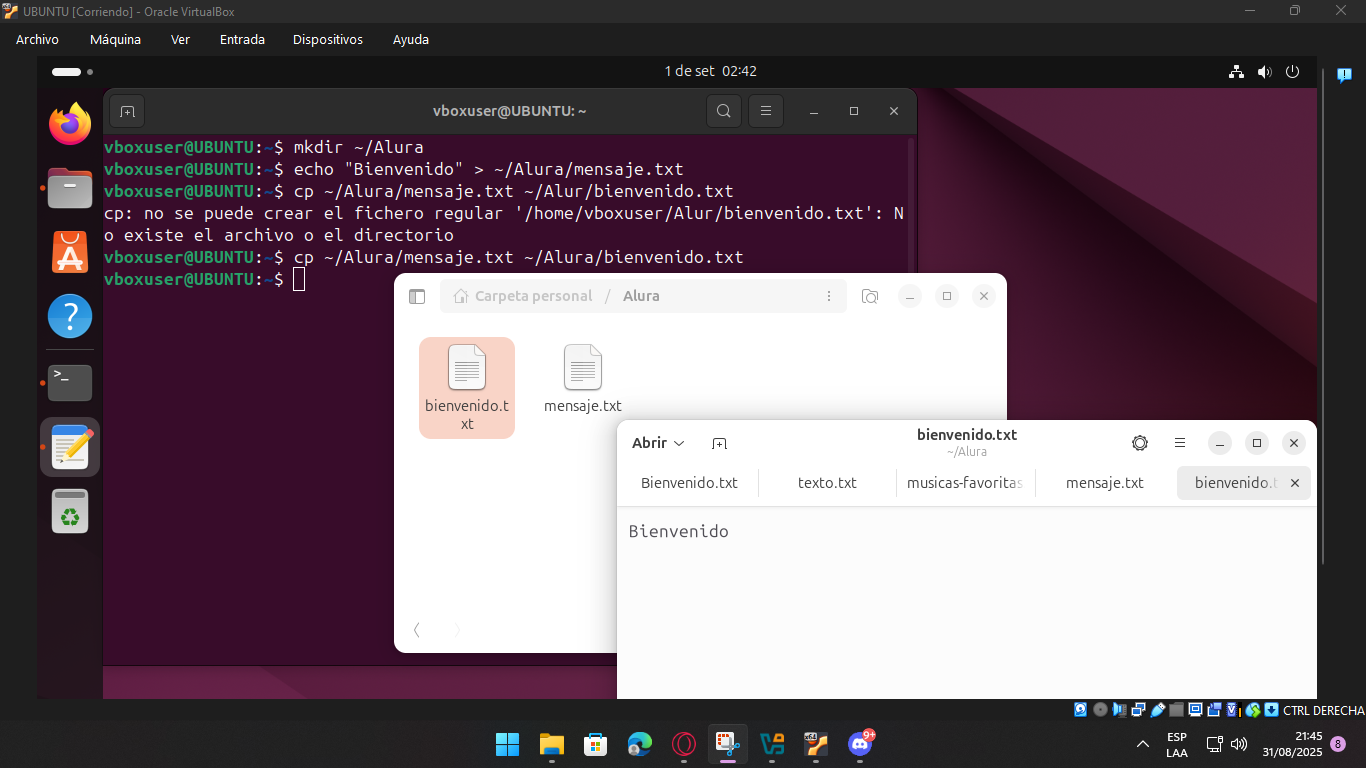Open the Dispositivos menu
Screen dimensions: 1366x768
pyautogui.click(x=328, y=40)
